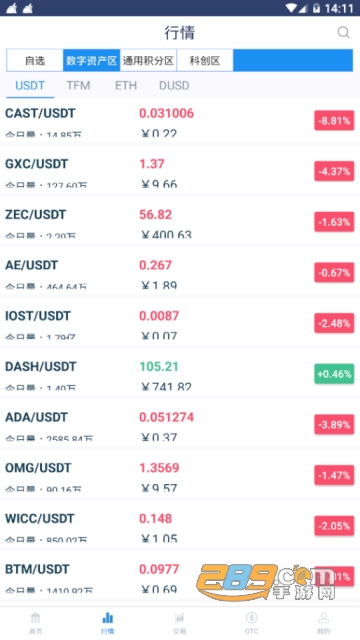Switch to the 通用积分区 tab
This screenshot has height=640, width=360.
coord(148,61)
